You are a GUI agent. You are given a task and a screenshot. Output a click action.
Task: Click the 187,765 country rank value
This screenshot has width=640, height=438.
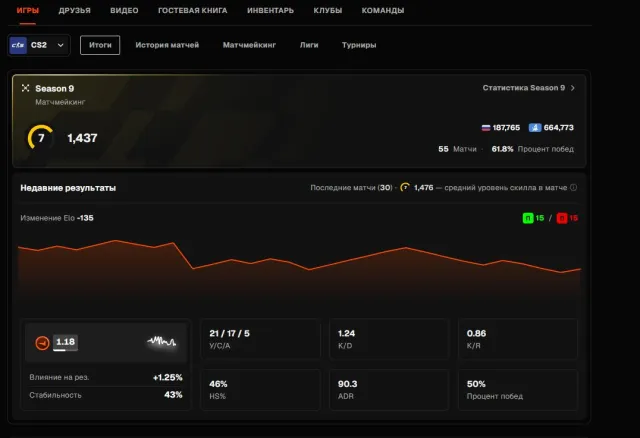(506, 128)
